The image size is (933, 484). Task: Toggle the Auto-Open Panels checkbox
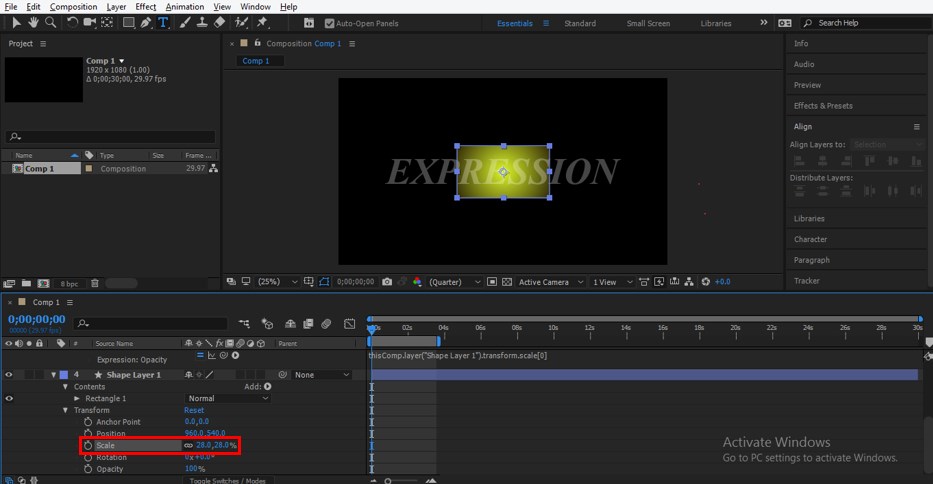click(x=330, y=23)
